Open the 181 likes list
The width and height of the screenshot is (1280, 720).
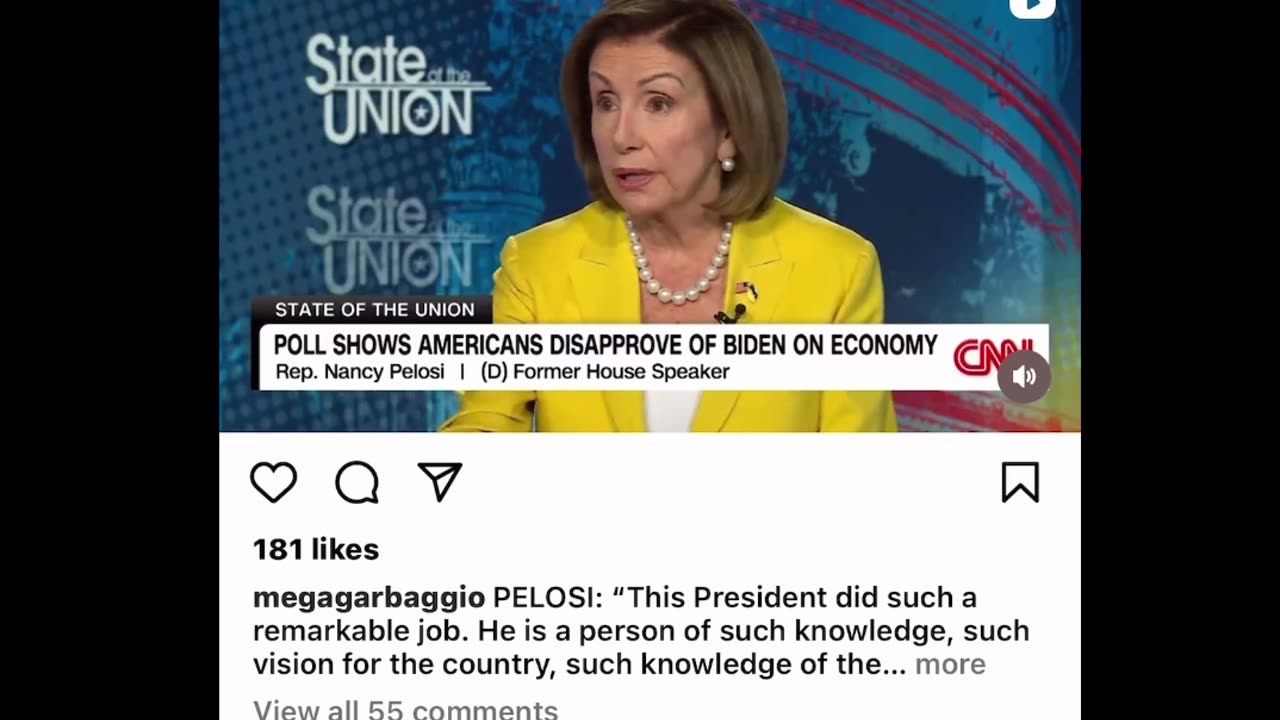[316, 549]
